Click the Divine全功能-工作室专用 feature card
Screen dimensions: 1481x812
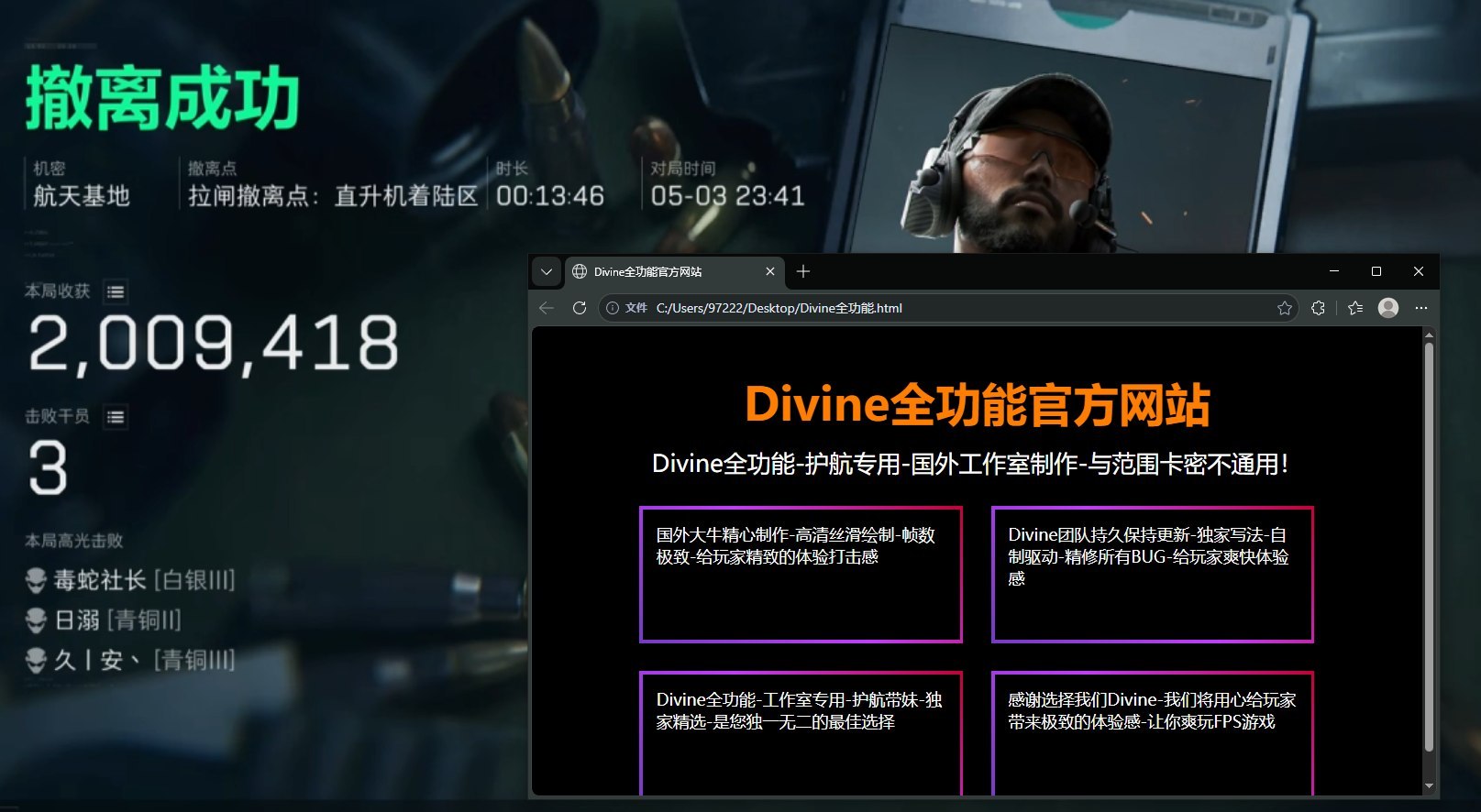(801, 732)
